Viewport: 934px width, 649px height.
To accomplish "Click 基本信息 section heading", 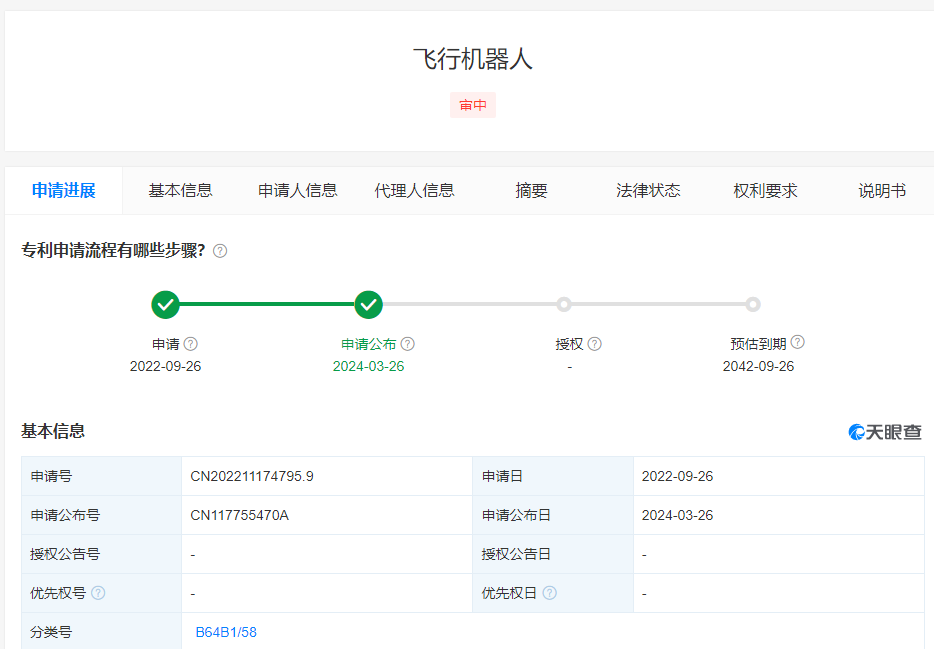I will 53,431.
